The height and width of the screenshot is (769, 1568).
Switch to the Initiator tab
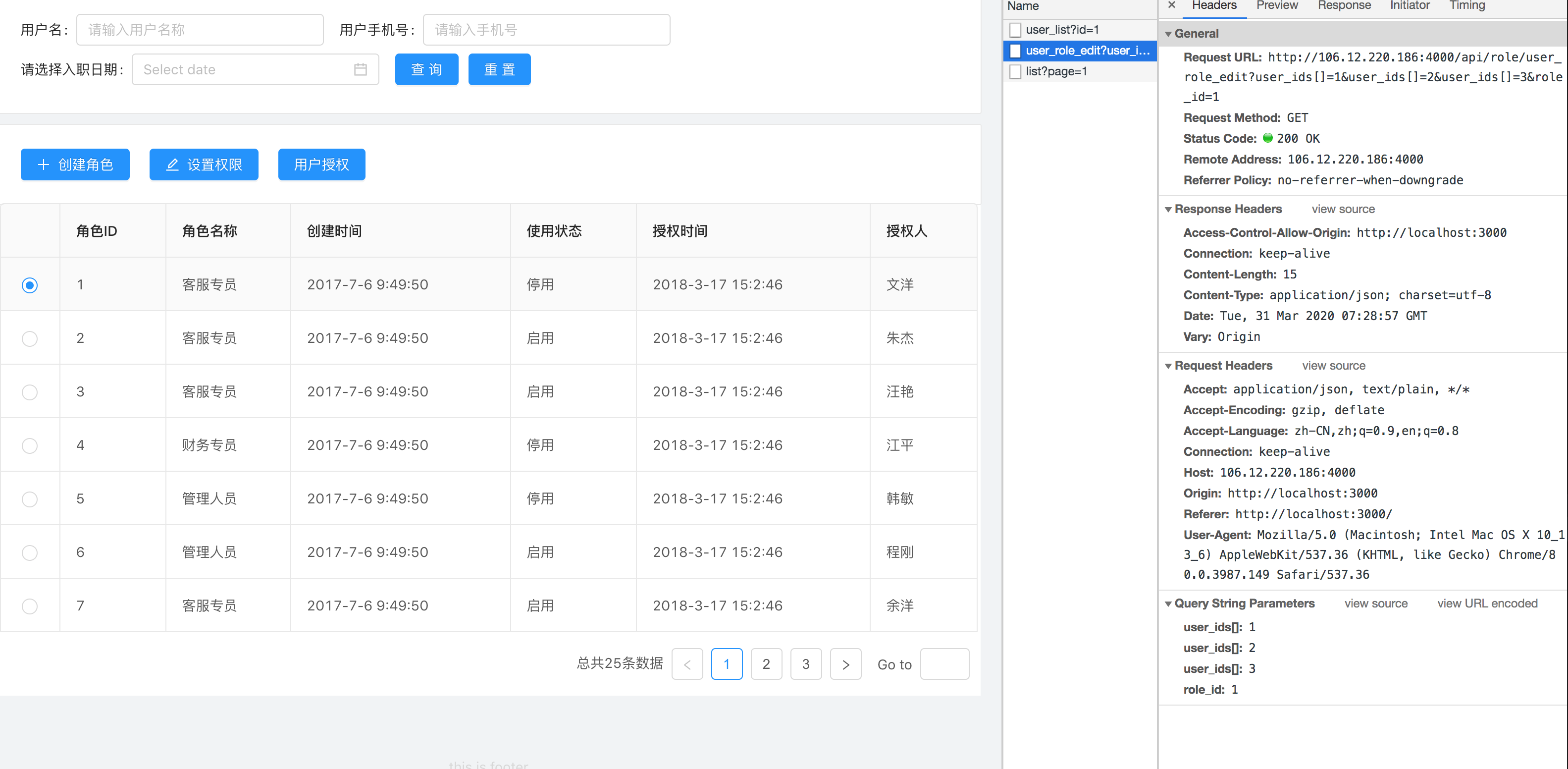(1410, 5)
